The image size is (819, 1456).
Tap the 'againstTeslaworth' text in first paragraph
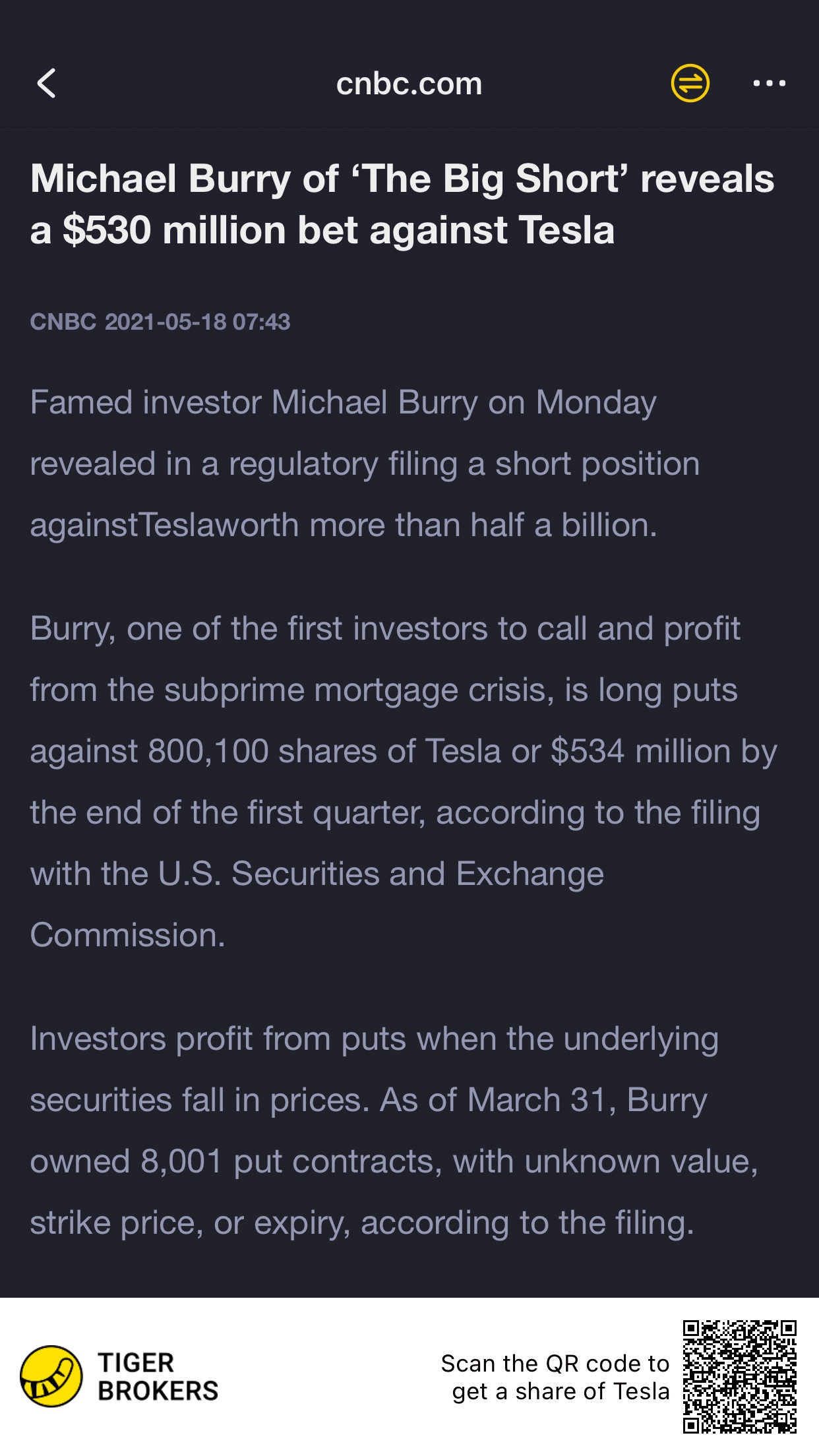[164, 526]
